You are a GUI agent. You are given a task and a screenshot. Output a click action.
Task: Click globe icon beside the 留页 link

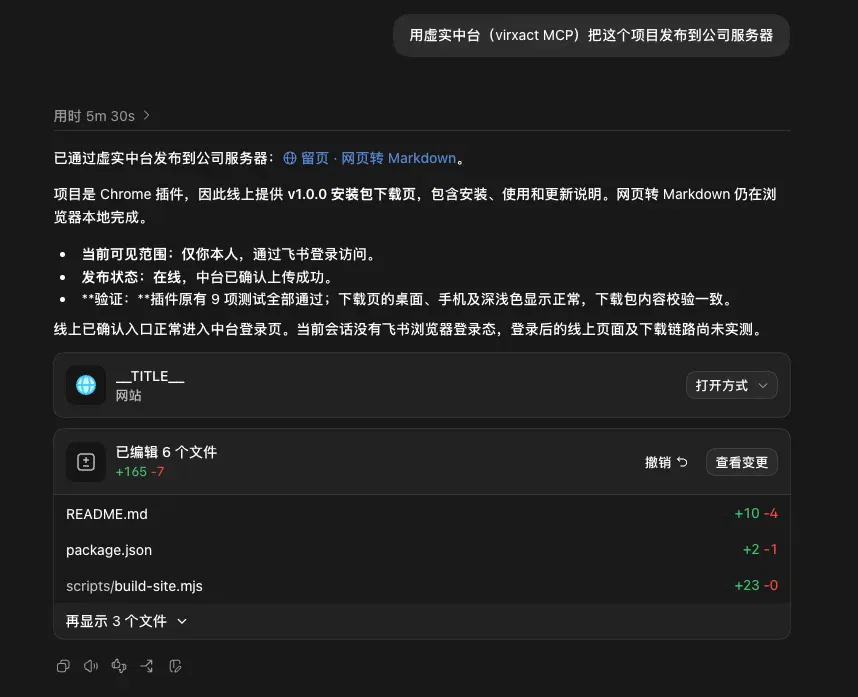[290, 158]
